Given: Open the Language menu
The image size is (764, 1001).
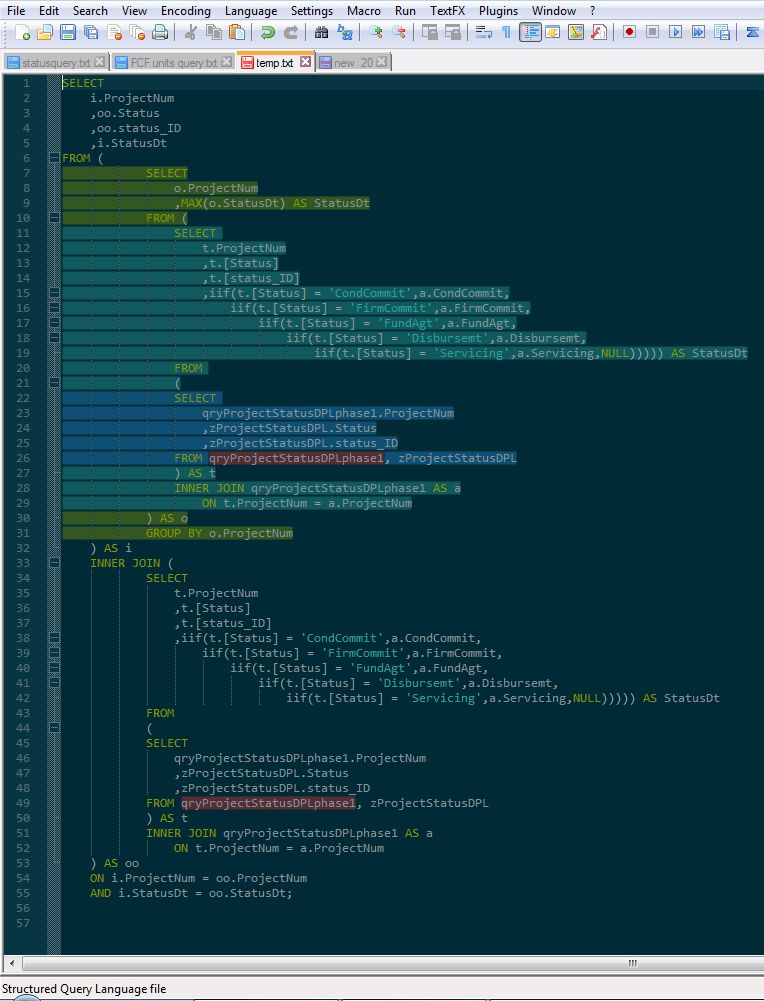Looking at the screenshot, I should pyautogui.click(x=251, y=11).
